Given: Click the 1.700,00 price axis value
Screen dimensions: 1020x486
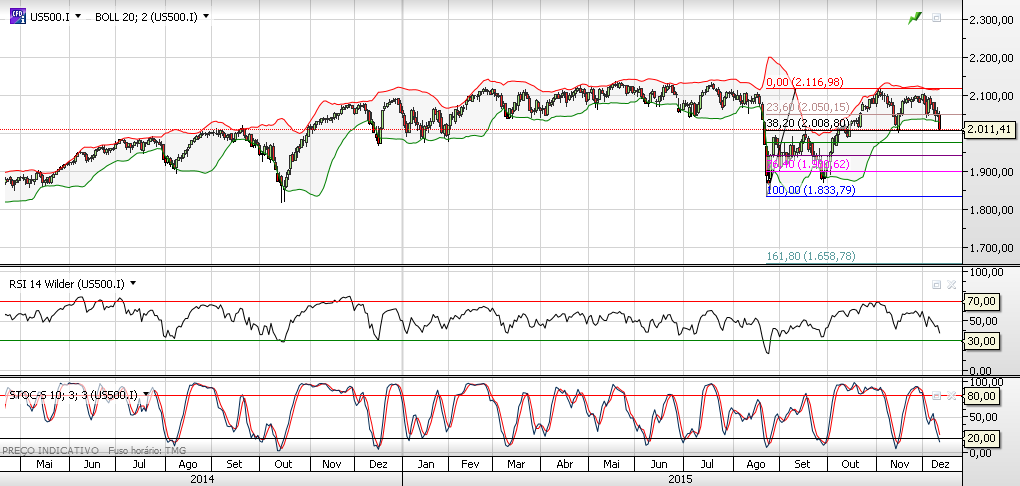Looking at the screenshot, I should coord(989,248).
